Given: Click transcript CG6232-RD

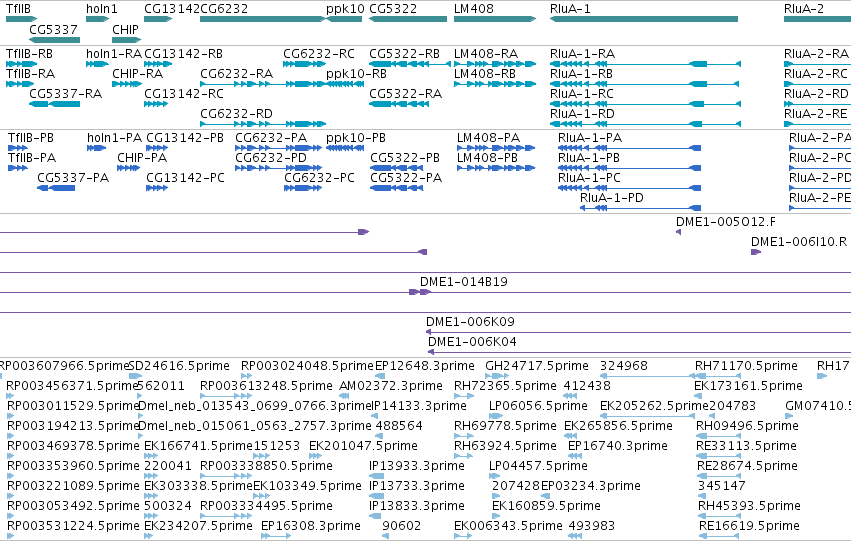Looking at the screenshot, I should [x=263, y=124].
